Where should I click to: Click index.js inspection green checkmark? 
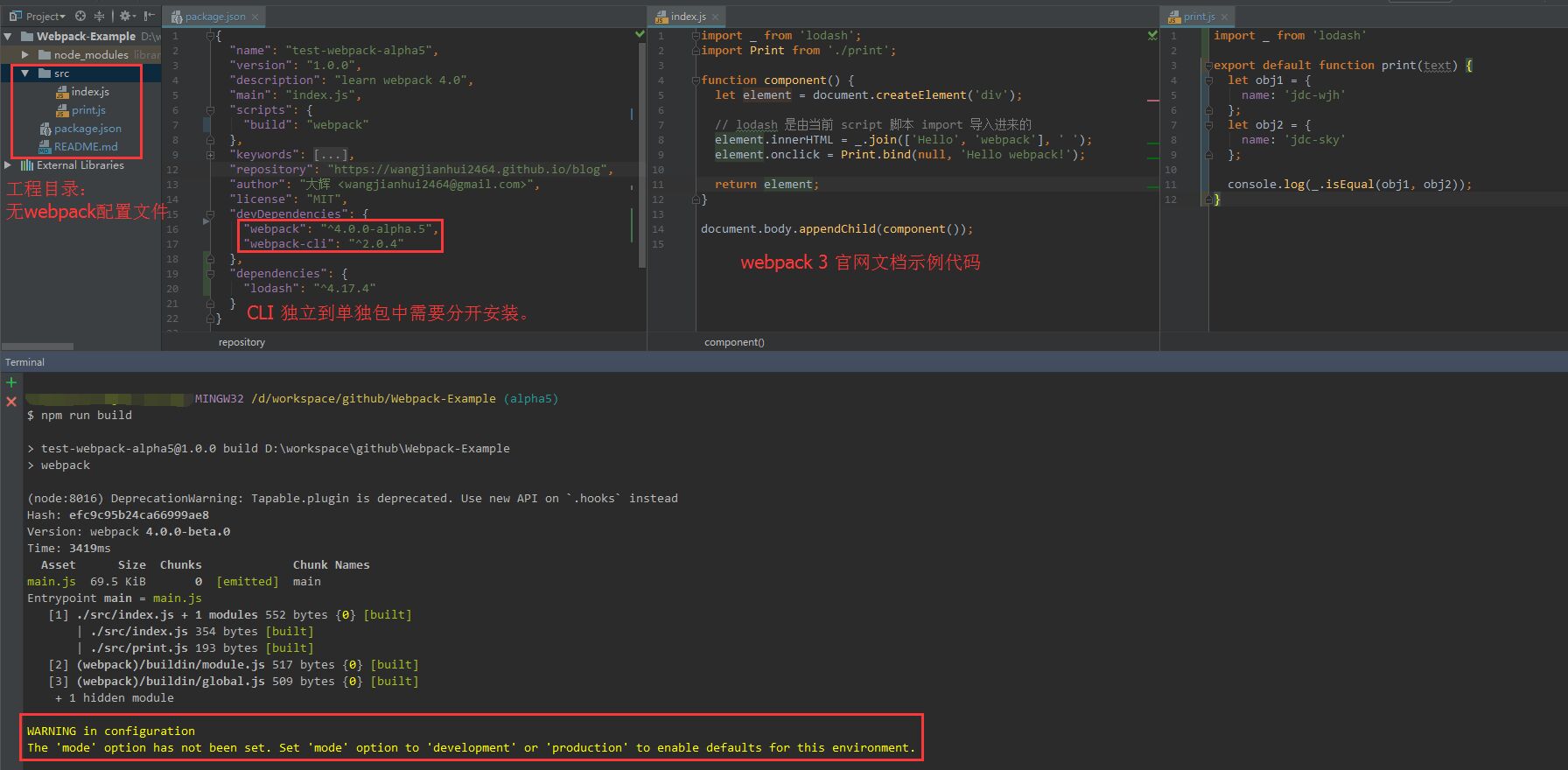[x=1152, y=35]
